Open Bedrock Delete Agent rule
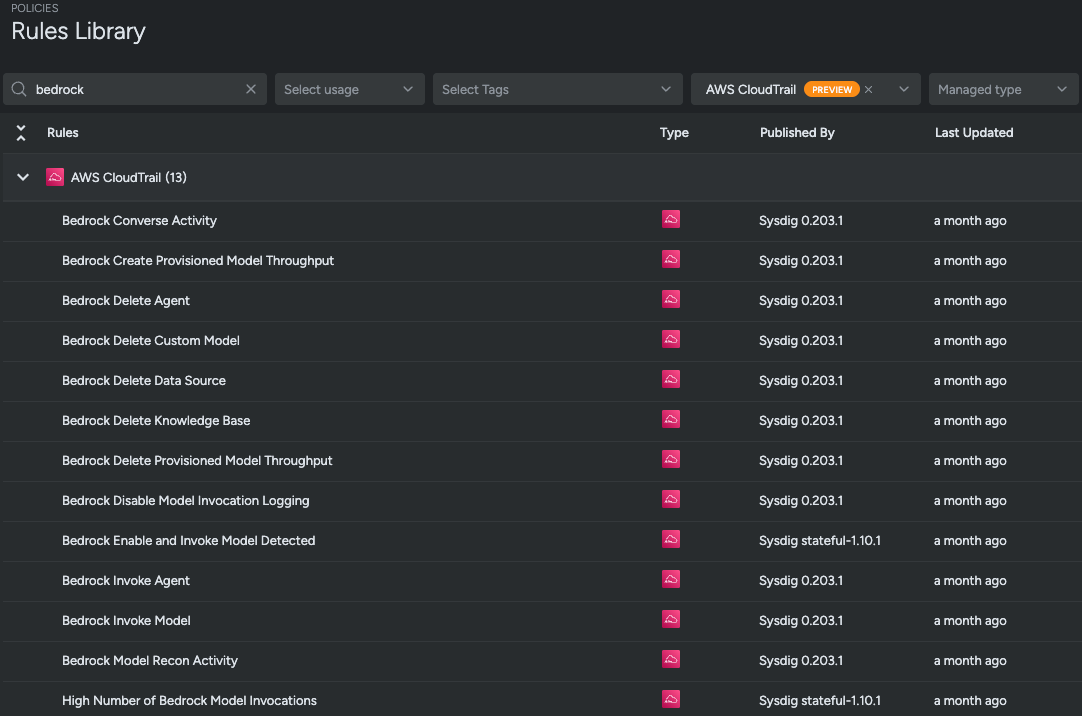 coord(126,301)
